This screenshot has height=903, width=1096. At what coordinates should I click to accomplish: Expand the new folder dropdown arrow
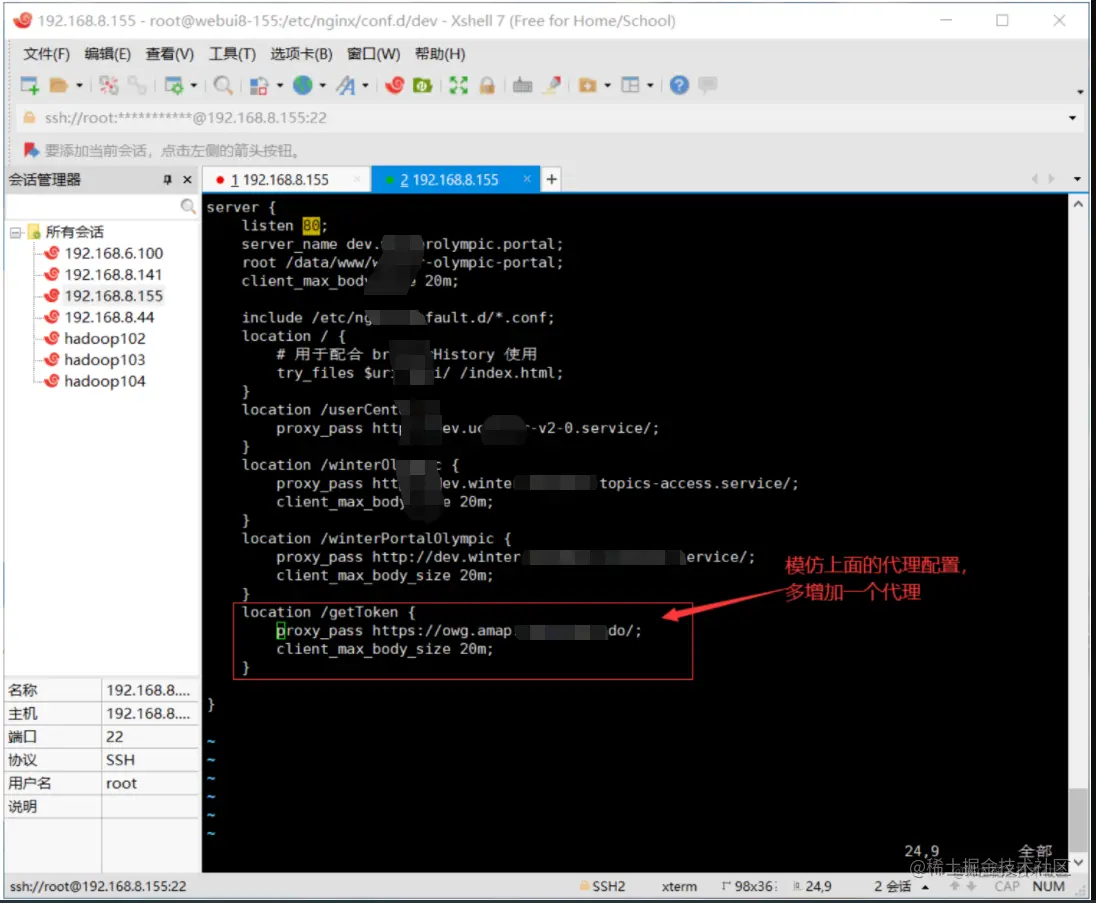pyautogui.click(x=607, y=86)
